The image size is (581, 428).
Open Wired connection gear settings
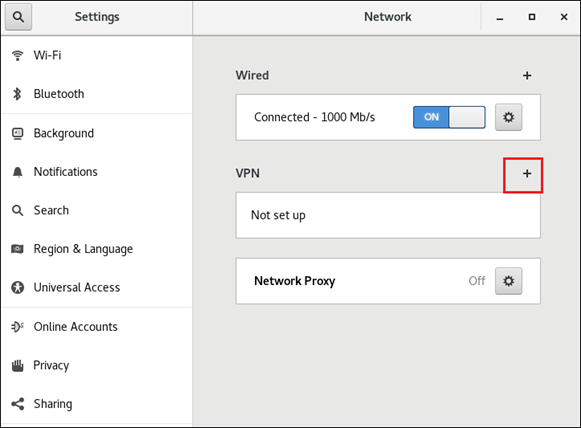coord(508,117)
